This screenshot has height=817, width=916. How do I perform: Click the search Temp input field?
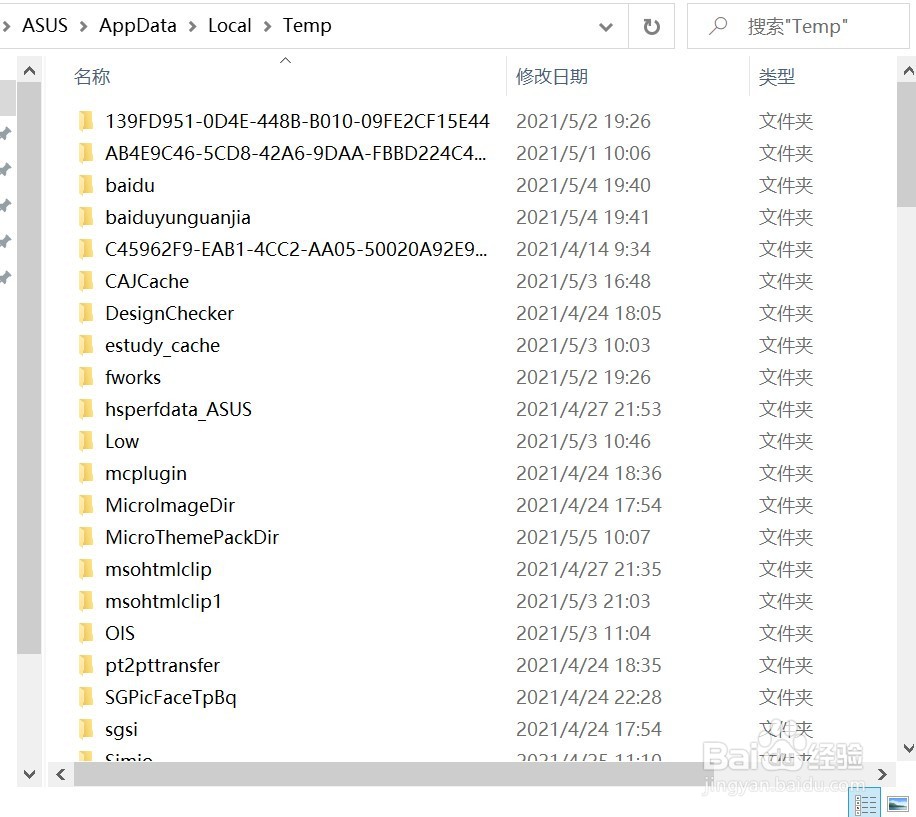(x=798, y=26)
